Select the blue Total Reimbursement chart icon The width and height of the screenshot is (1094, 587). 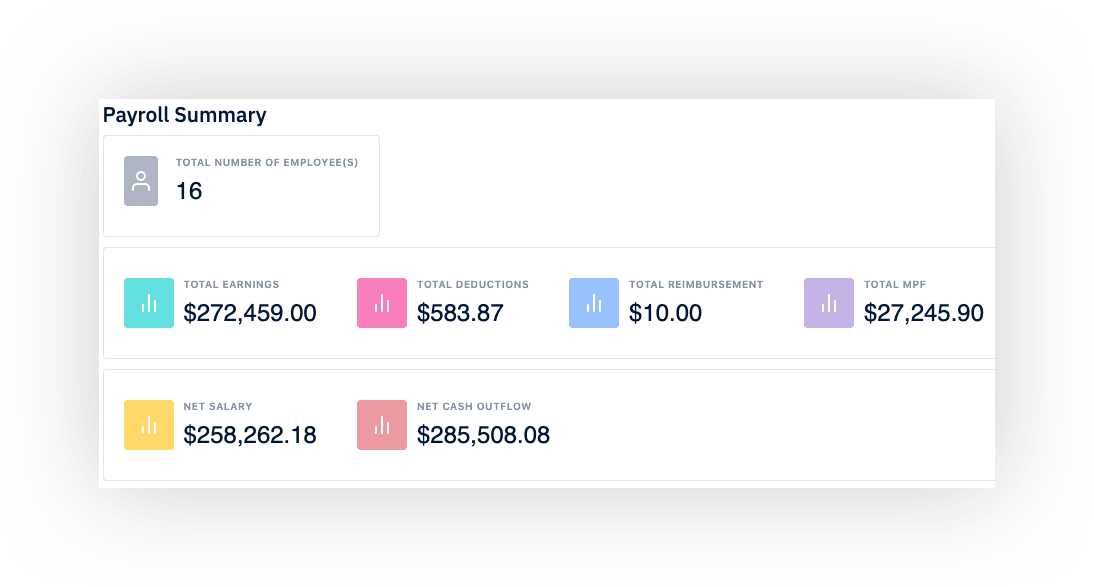[593, 302]
